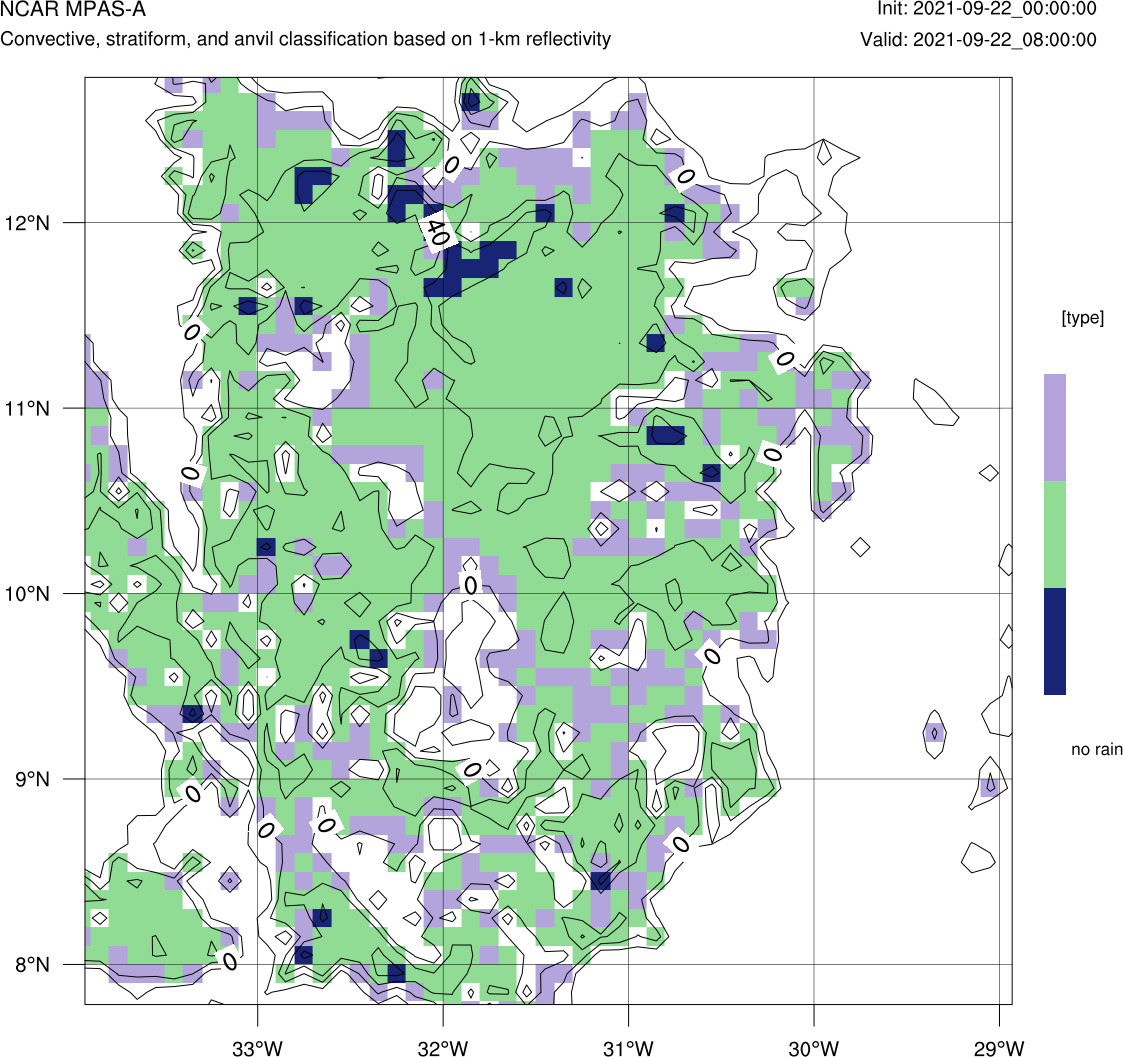Click the 32°W longitude label
The image size is (1123, 1057).
(443, 1048)
